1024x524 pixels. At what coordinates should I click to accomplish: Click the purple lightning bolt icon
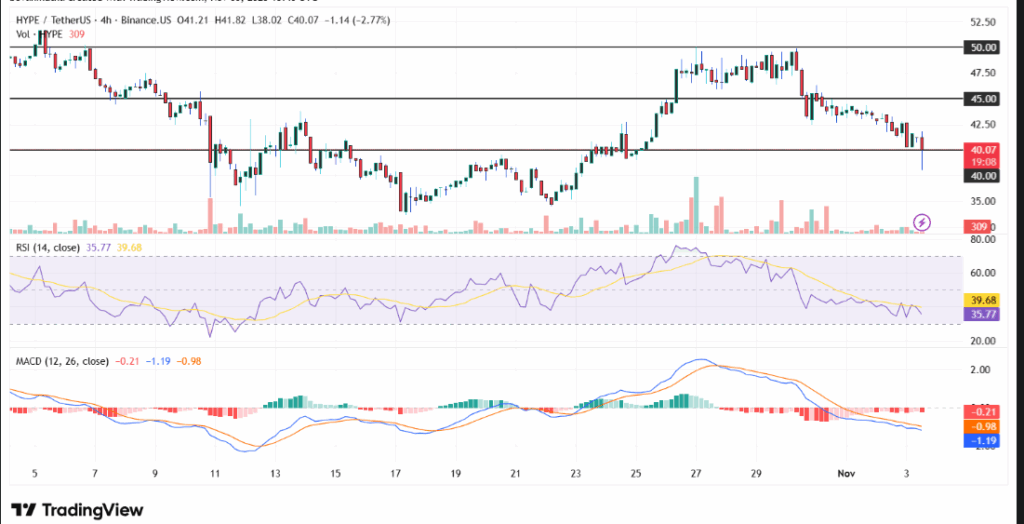pos(923,221)
